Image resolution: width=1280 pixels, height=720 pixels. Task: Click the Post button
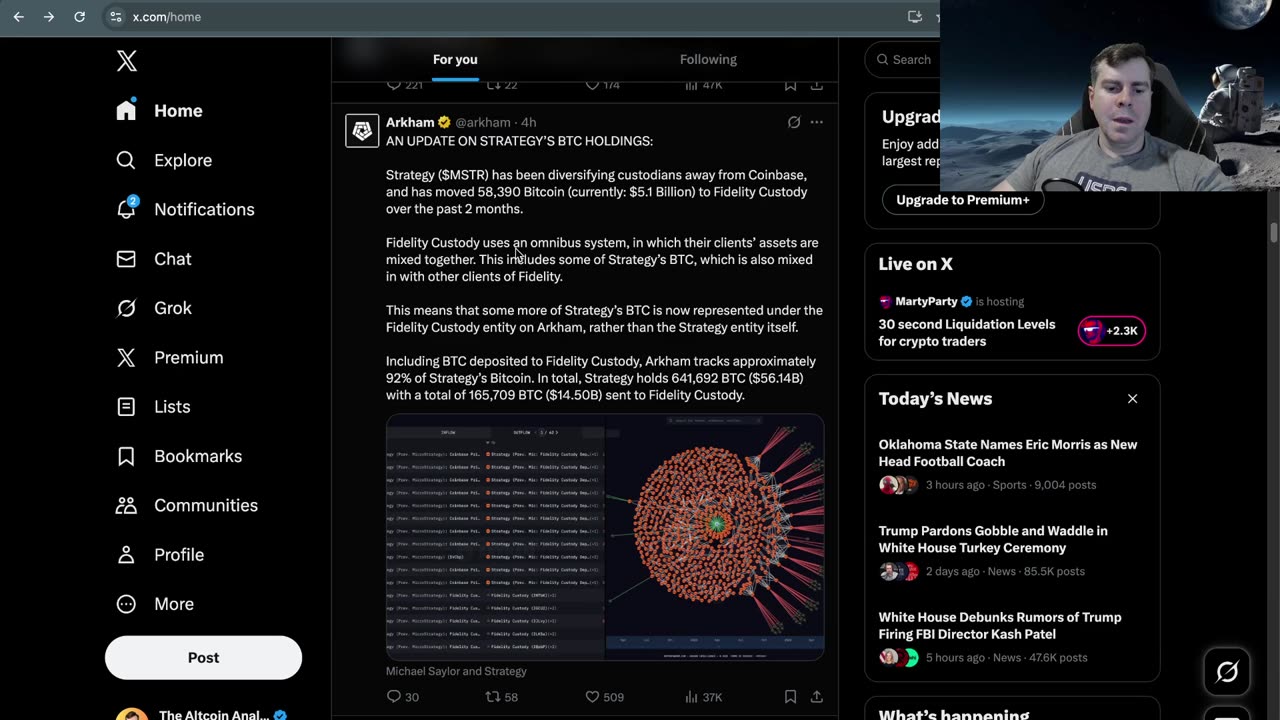[x=203, y=657]
